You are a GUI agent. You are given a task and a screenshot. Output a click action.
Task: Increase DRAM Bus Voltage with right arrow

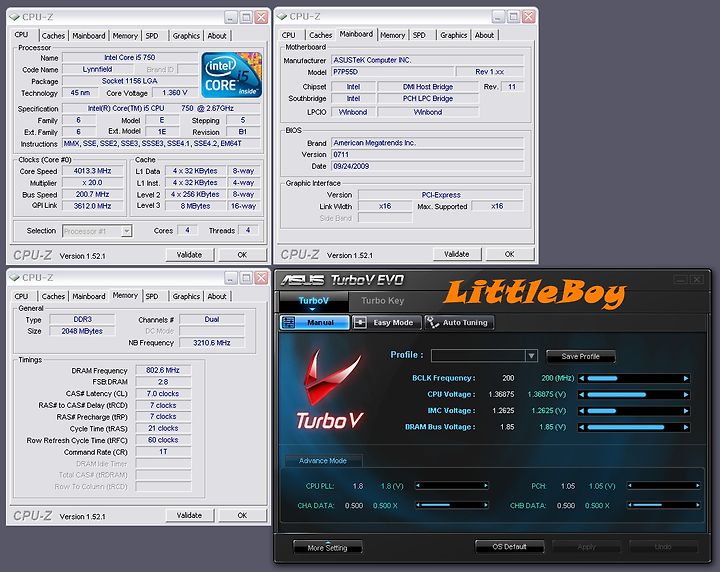[x=686, y=427]
